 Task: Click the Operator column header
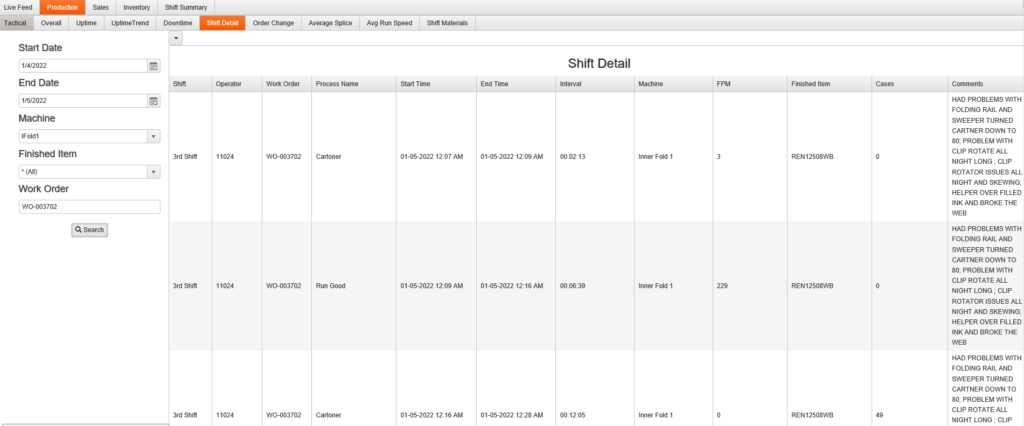coord(237,84)
